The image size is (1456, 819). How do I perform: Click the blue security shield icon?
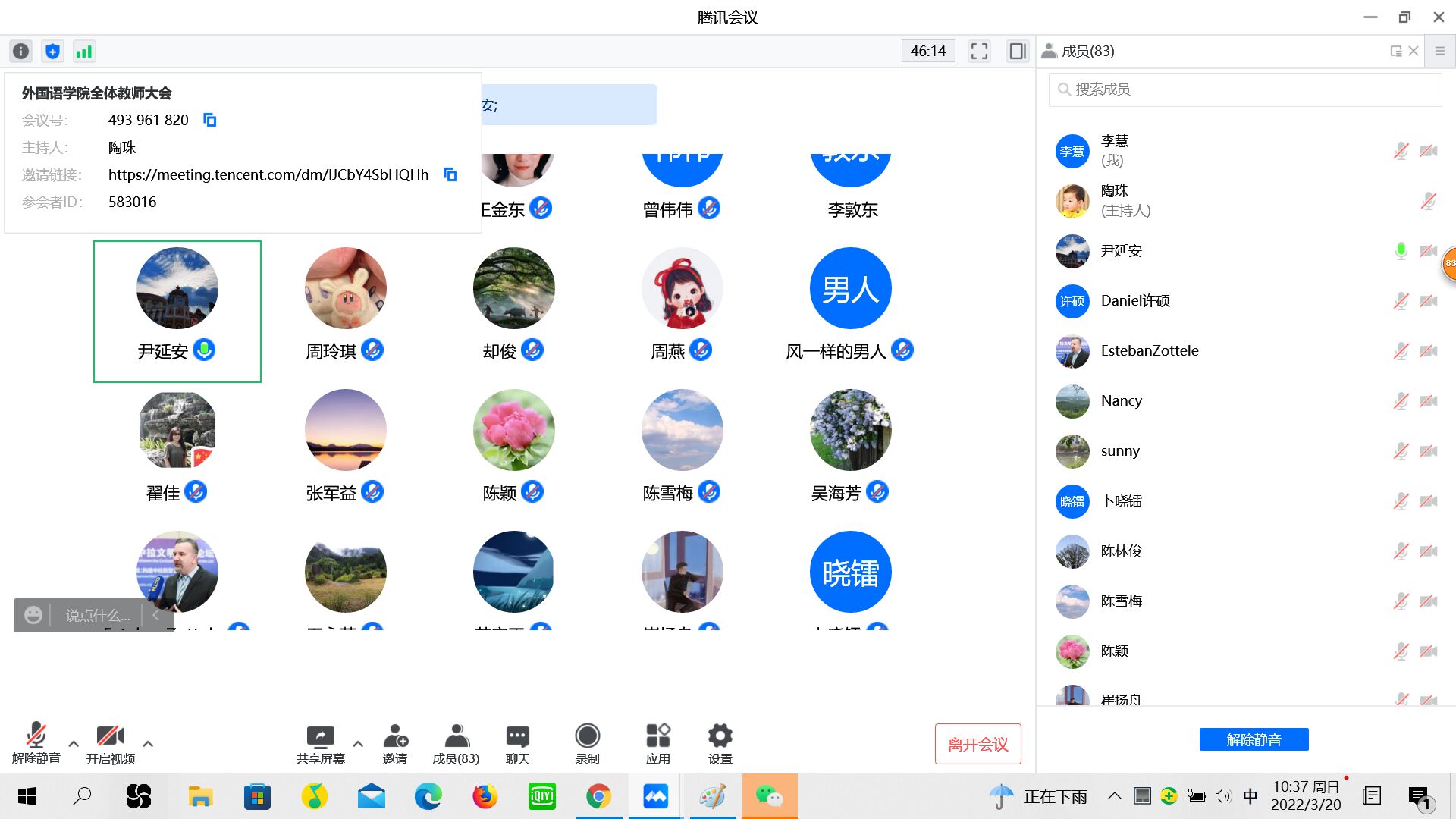(x=52, y=51)
